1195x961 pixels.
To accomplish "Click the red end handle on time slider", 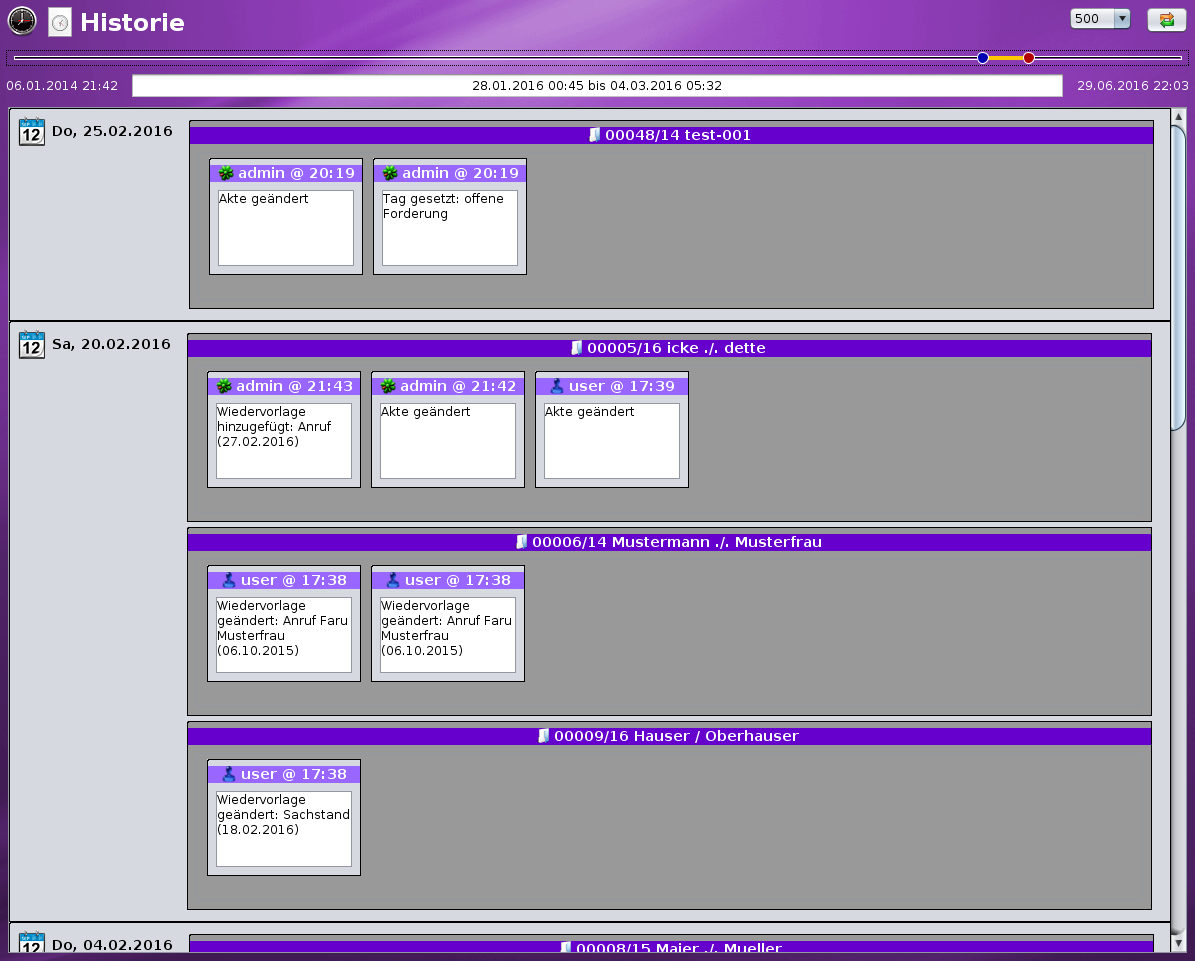I will [1028, 58].
